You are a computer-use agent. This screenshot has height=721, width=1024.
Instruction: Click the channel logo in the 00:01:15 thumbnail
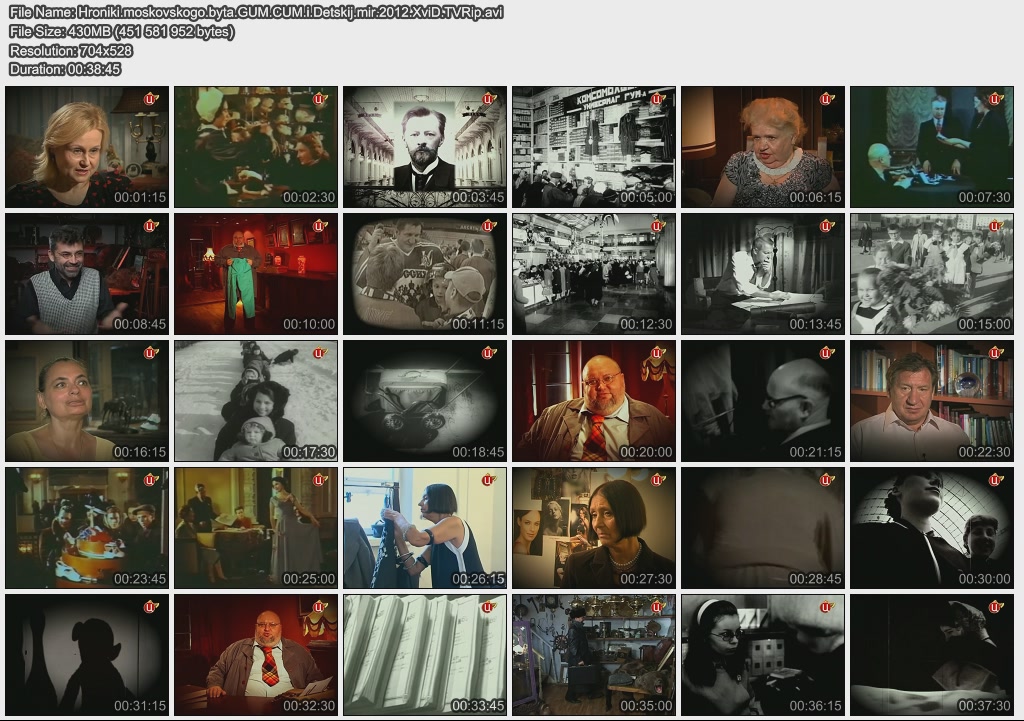(151, 99)
